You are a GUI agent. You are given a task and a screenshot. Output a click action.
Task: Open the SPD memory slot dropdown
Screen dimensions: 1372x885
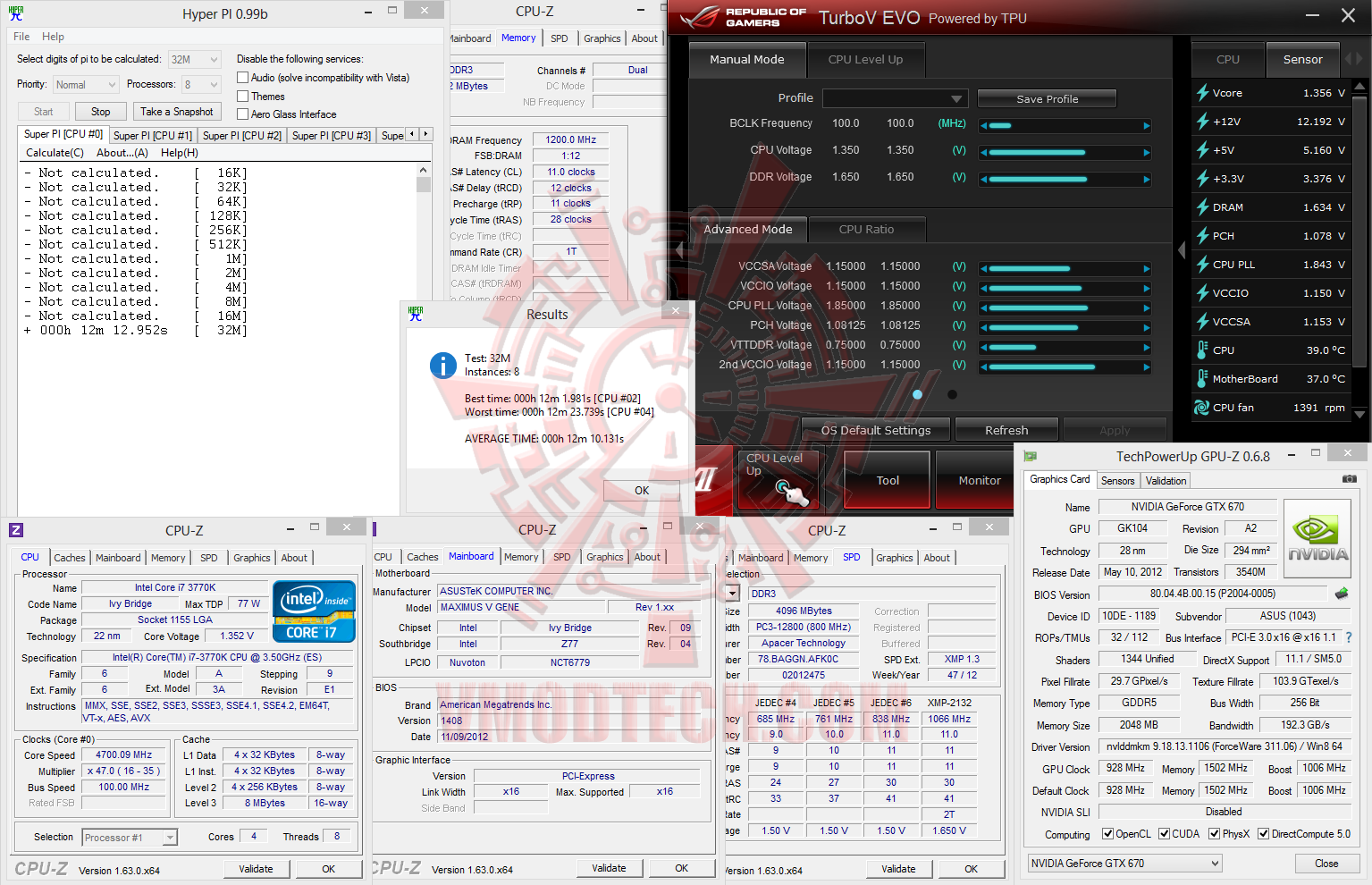(x=733, y=593)
